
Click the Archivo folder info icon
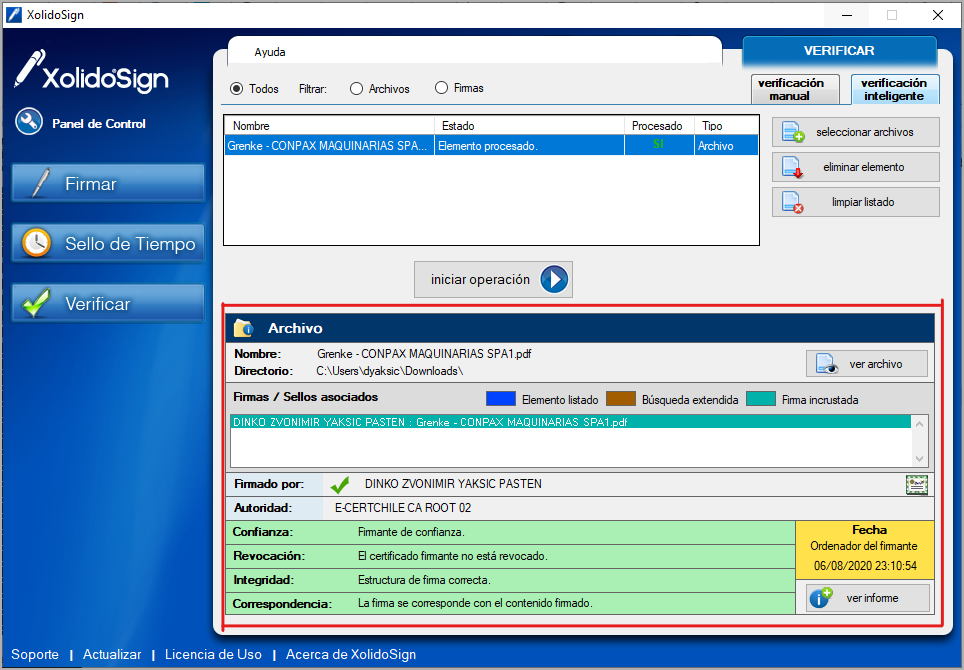click(243, 328)
